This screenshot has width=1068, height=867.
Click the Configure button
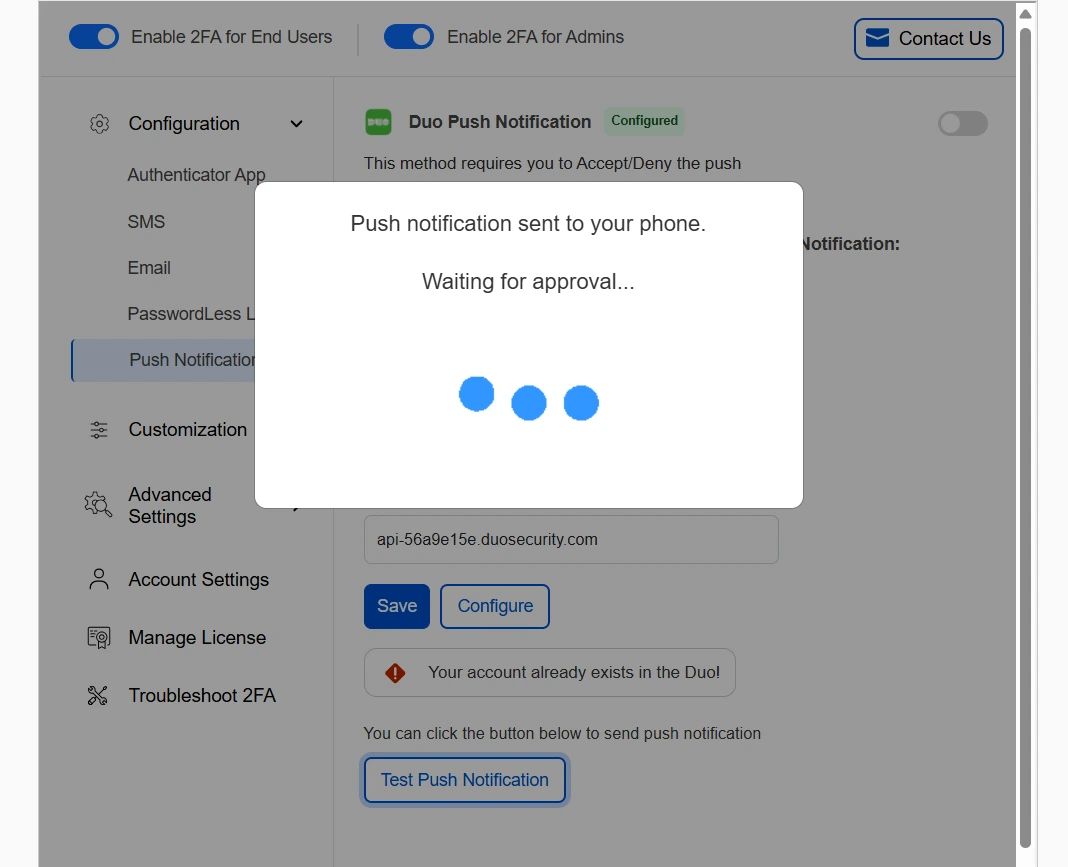pos(494,606)
